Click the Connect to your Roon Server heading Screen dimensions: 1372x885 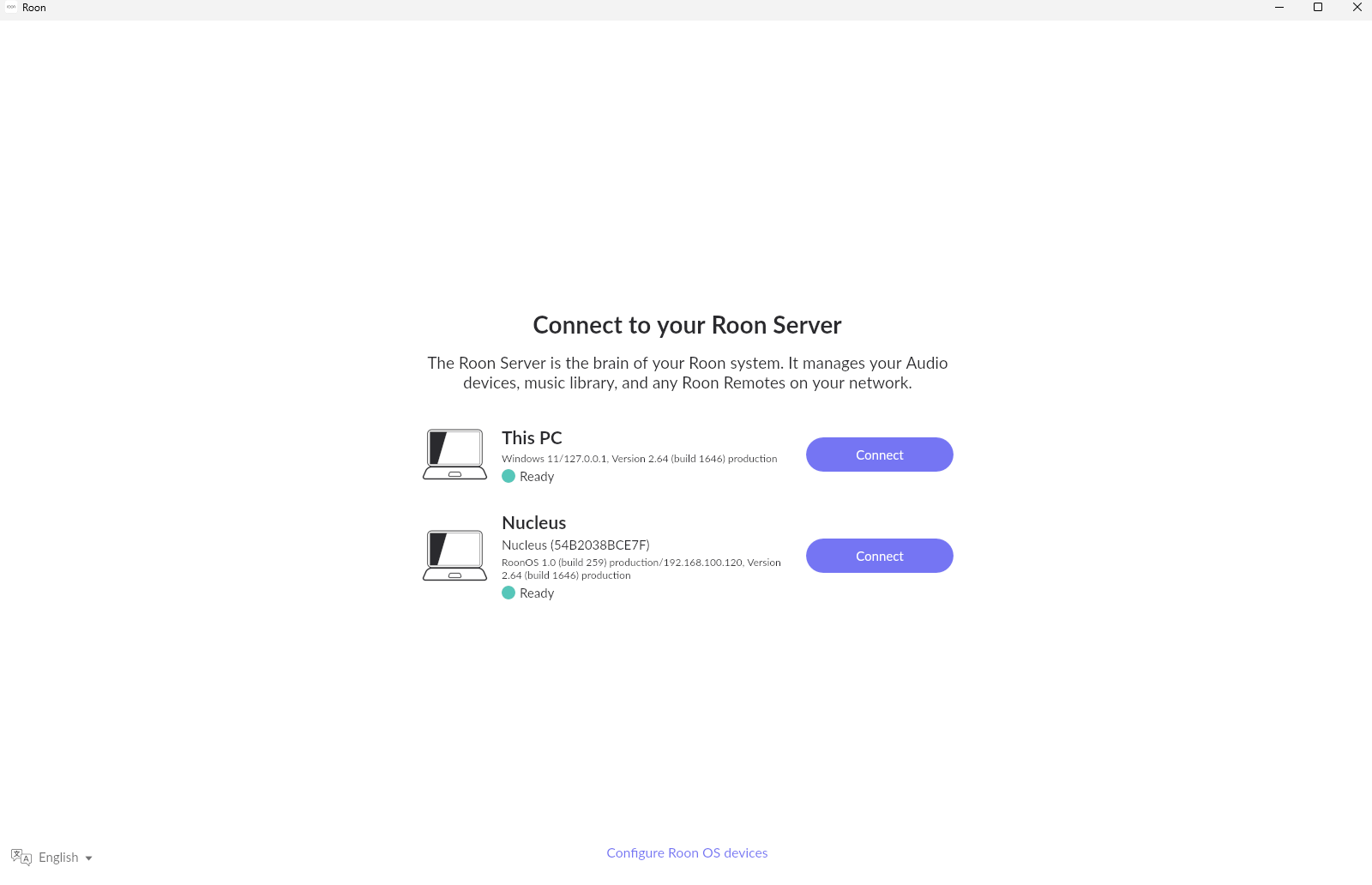pyautogui.click(x=687, y=325)
